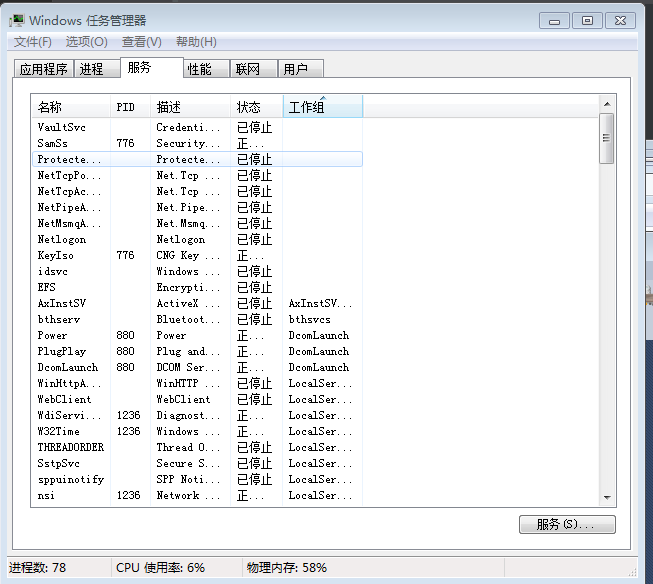The image size is (653, 584).
Task: Select the KeyIso service row
Action: 197,255
